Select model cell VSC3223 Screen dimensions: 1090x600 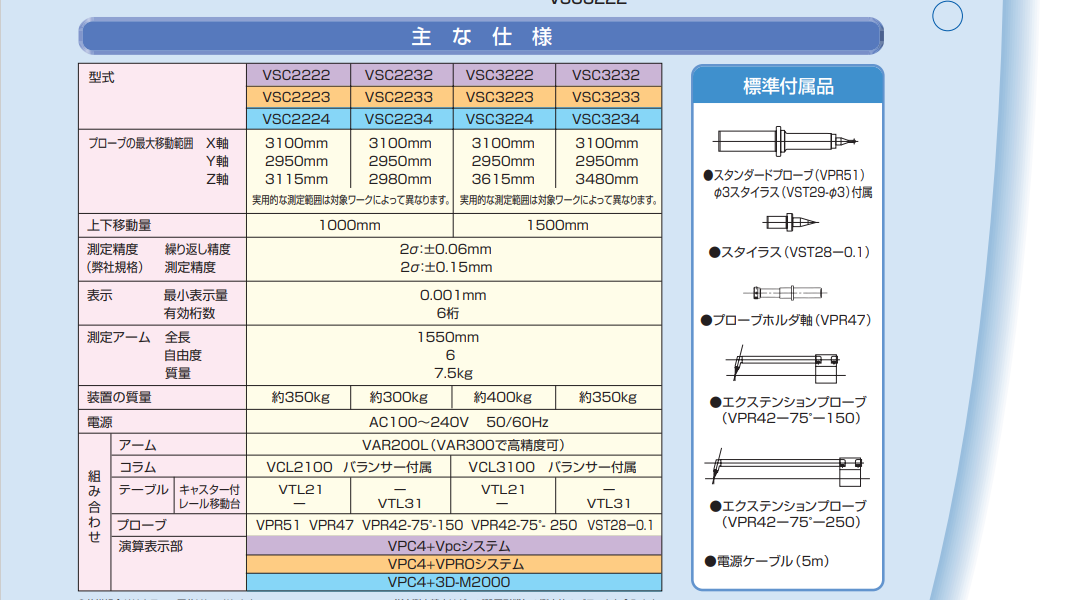[504, 97]
